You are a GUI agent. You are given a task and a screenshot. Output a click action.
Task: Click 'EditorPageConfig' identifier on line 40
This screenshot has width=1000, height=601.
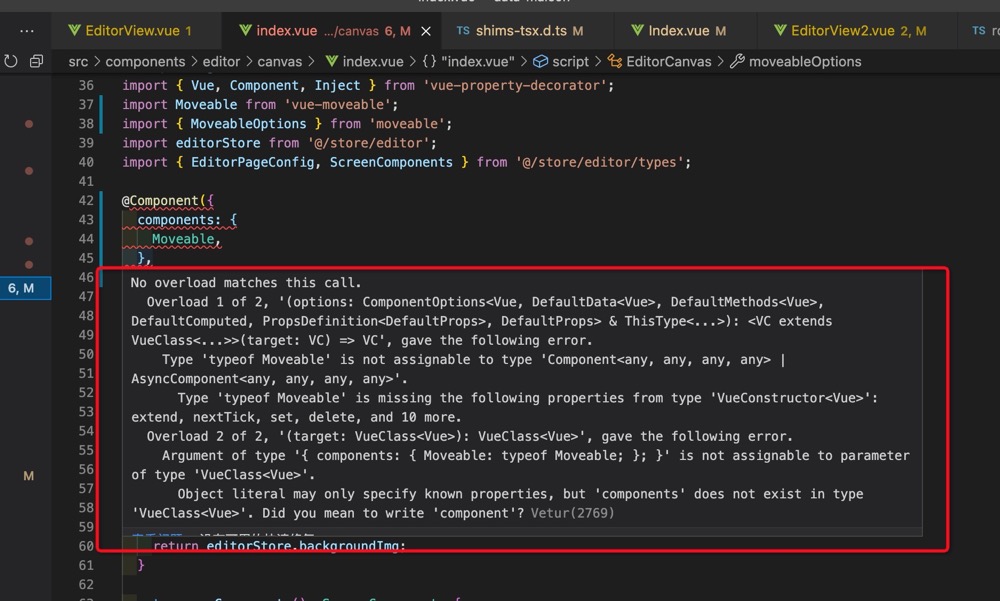pos(253,162)
